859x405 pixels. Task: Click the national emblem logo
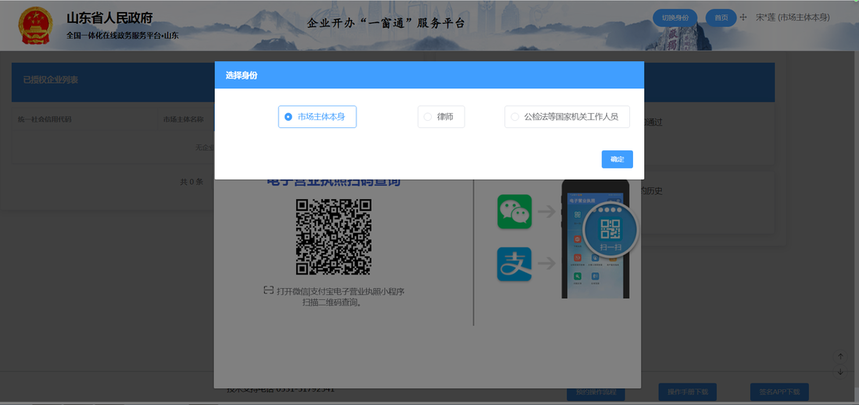[x=36, y=25]
